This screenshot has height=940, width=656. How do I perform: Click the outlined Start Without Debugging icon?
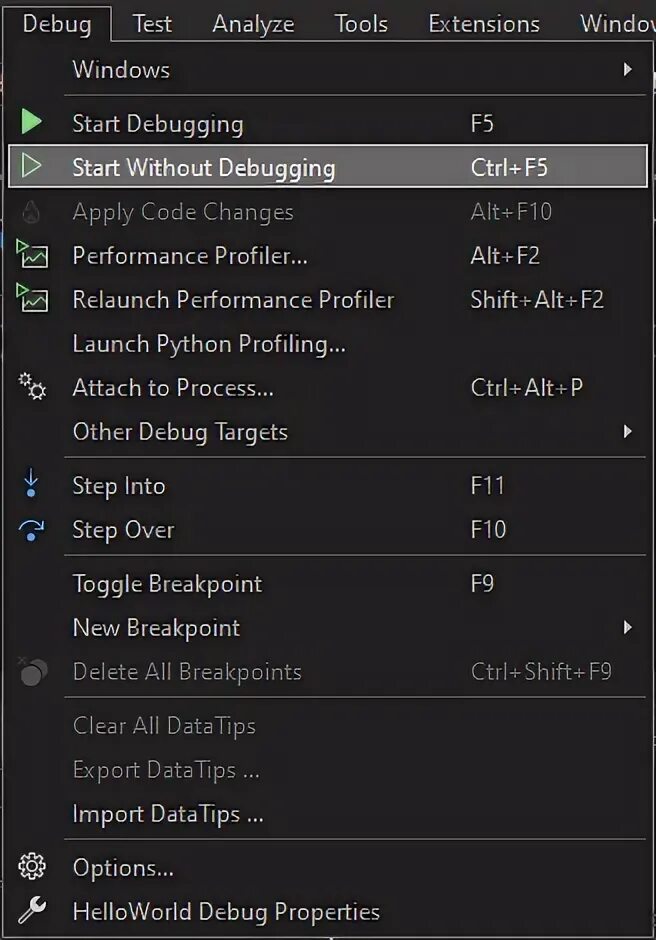[x=32, y=167]
